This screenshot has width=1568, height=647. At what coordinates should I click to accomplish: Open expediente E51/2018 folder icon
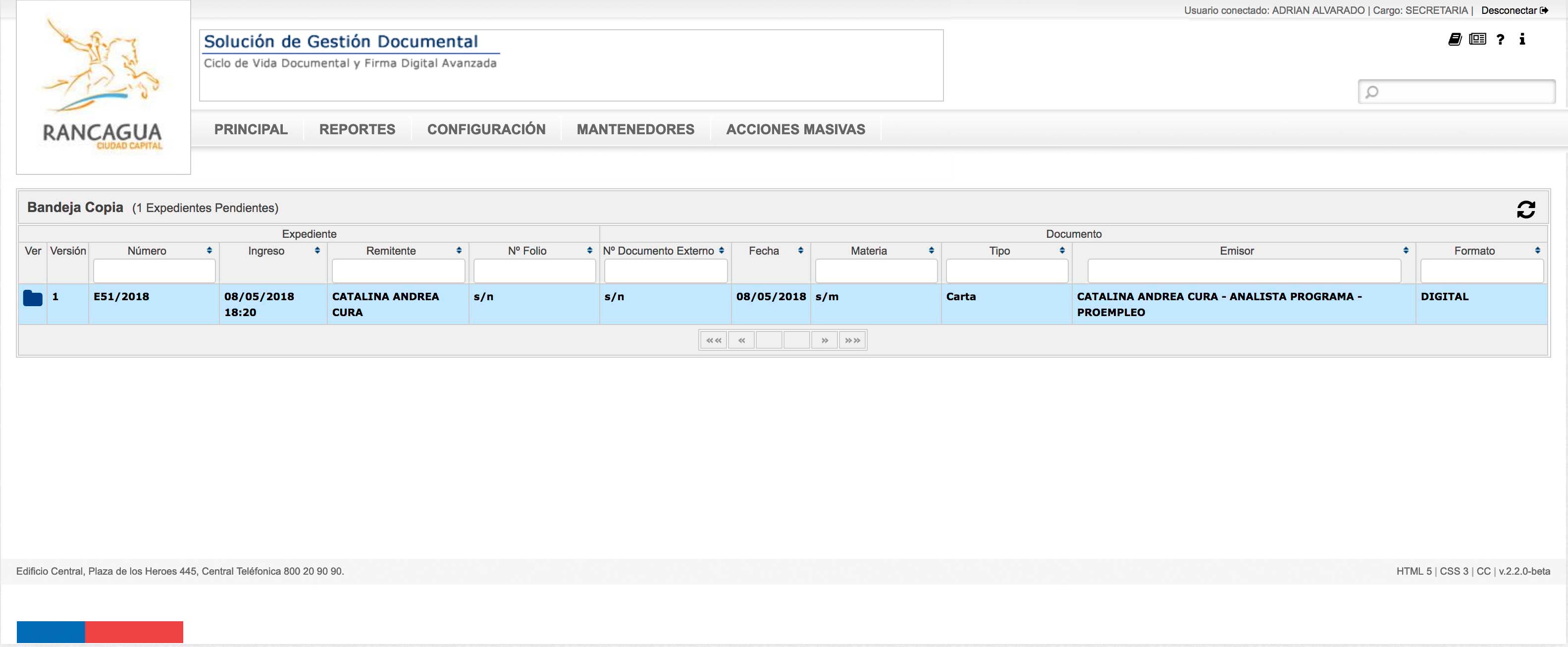tap(33, 298)
